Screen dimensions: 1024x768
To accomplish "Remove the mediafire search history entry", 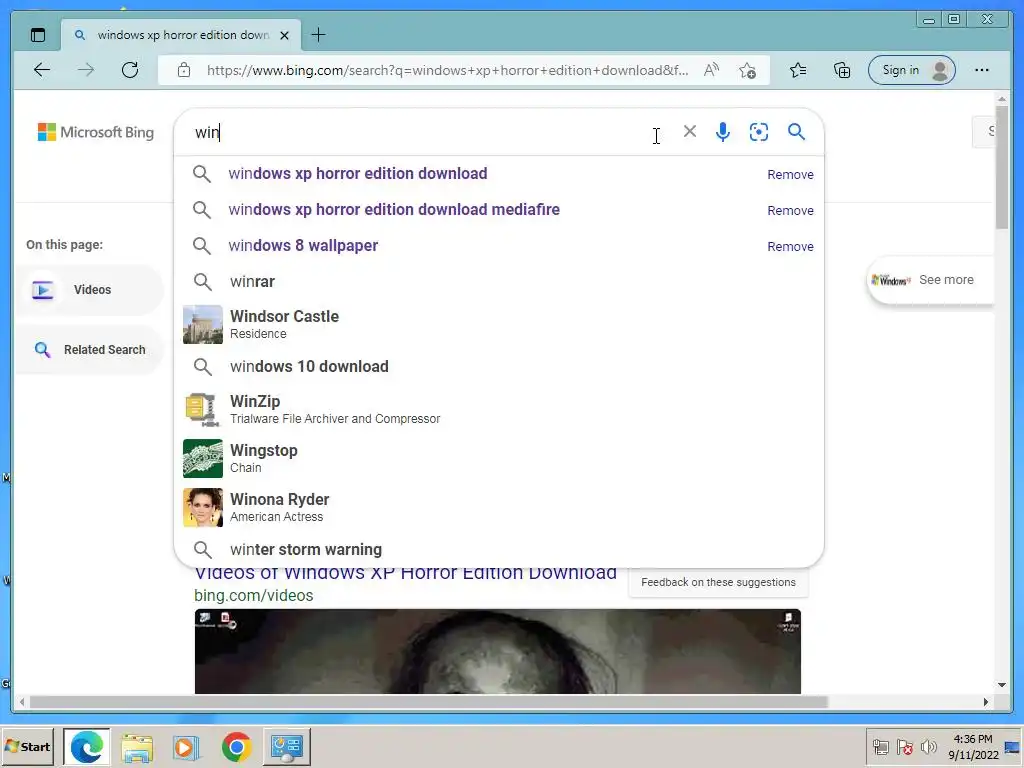I will (790, 210).
